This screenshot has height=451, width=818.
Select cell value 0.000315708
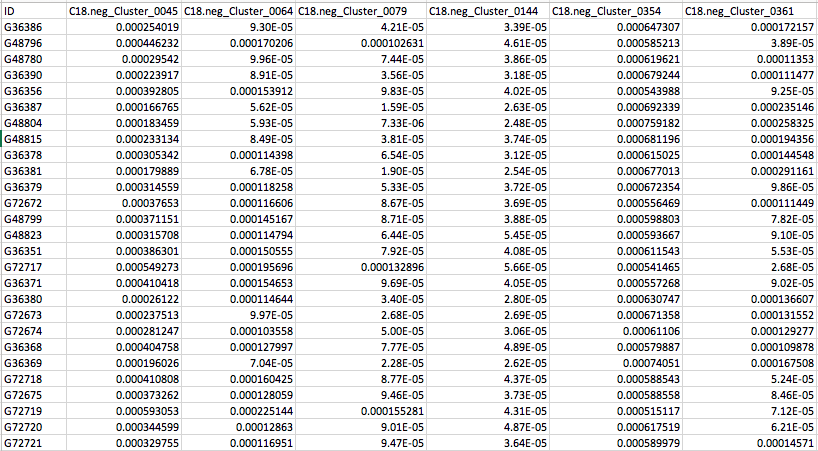pos(125,235)
